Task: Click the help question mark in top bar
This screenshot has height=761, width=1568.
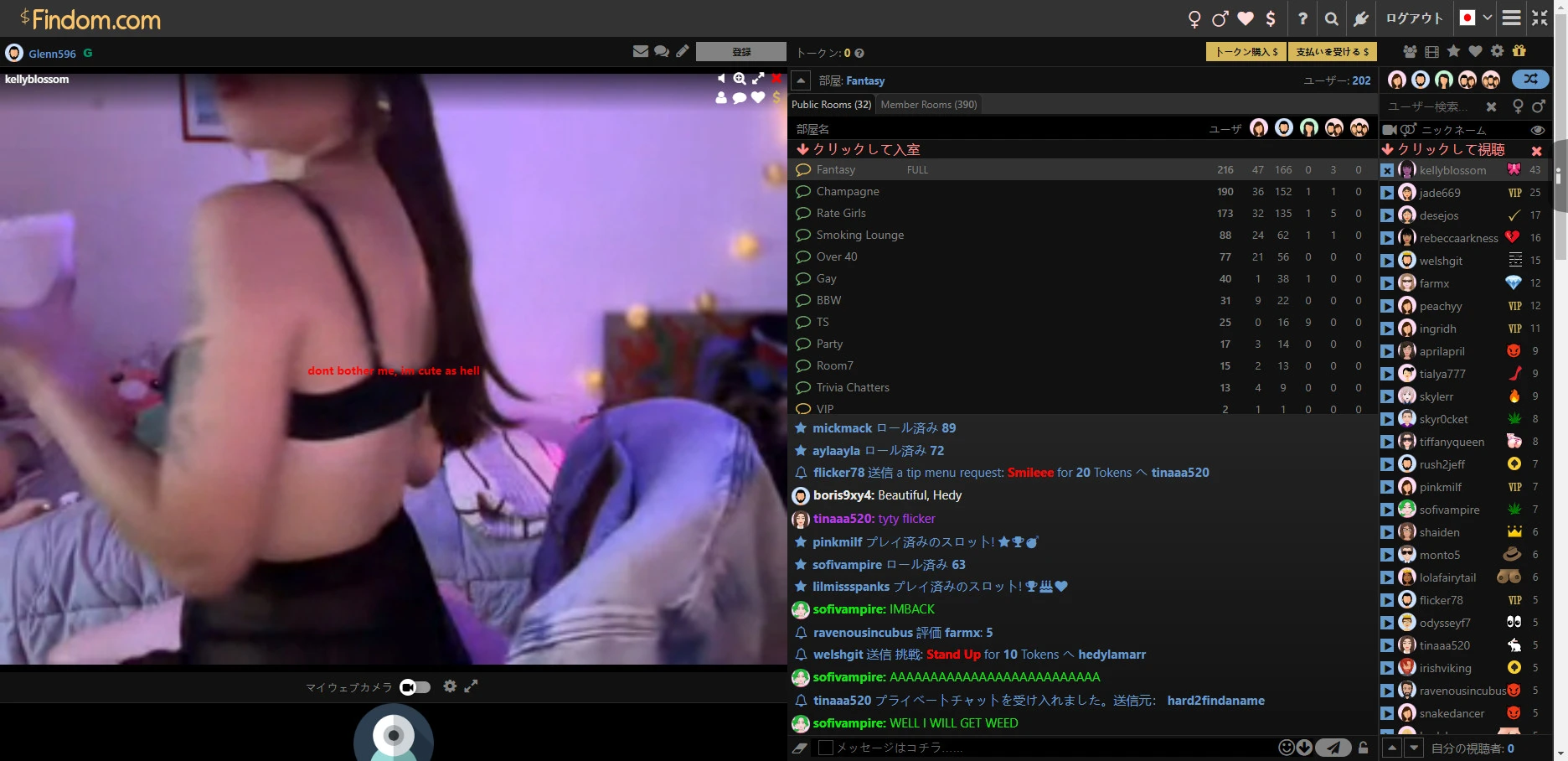Action: coord(1302,18)
